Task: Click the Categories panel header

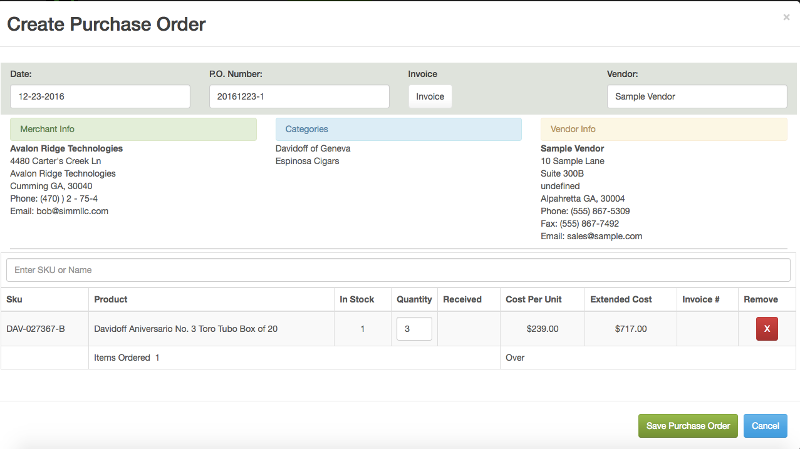Action: coord(398,129)
